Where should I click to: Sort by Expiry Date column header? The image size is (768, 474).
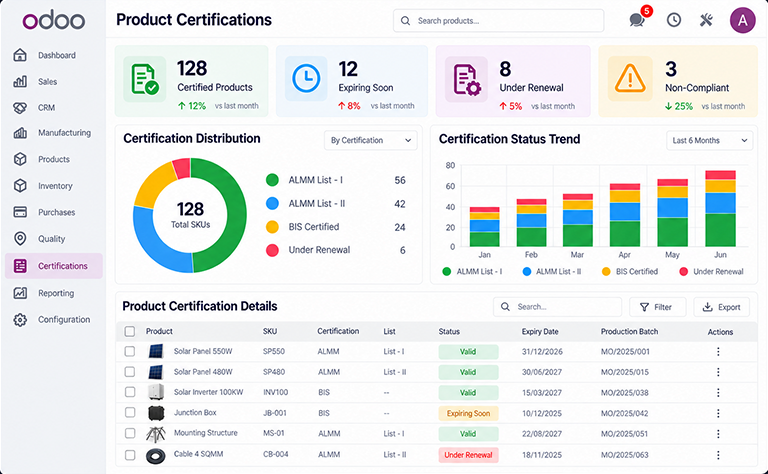pyautogui.click(x=540, y=332)
